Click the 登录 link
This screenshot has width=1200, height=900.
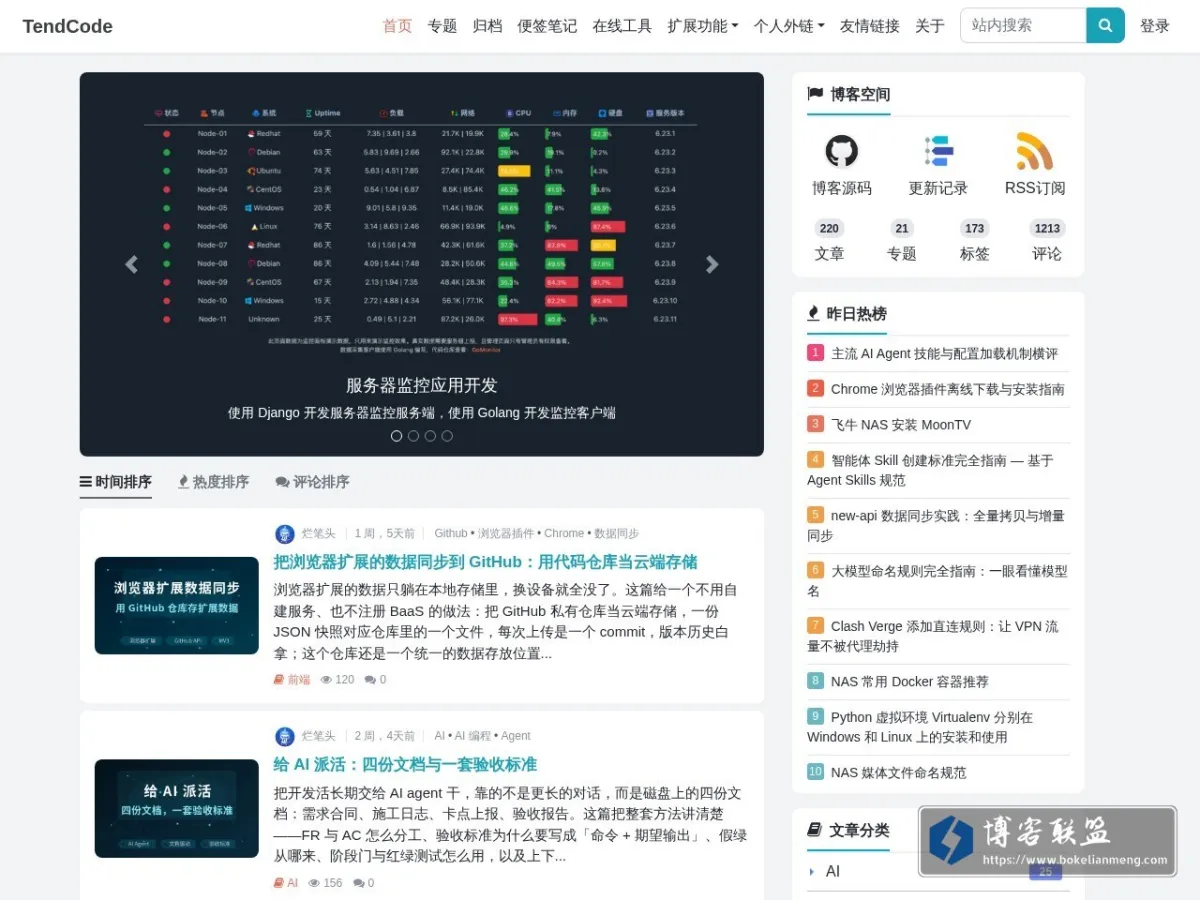pyautogui.click(x=1155, y=26)
